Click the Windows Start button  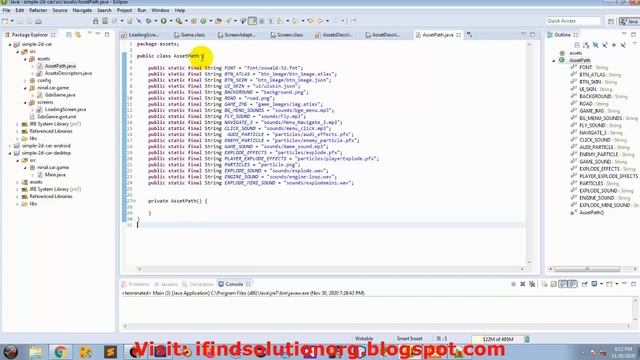click(10, 352)
